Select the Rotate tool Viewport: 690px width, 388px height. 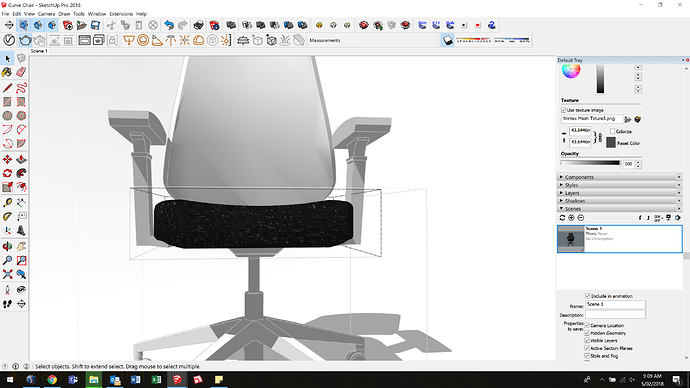(7, 173)
